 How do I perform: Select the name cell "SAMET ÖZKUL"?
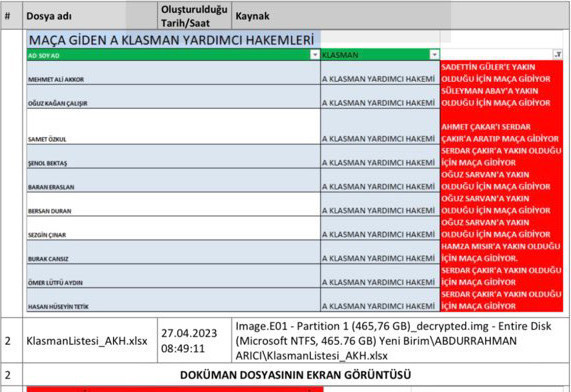point(173,127)
